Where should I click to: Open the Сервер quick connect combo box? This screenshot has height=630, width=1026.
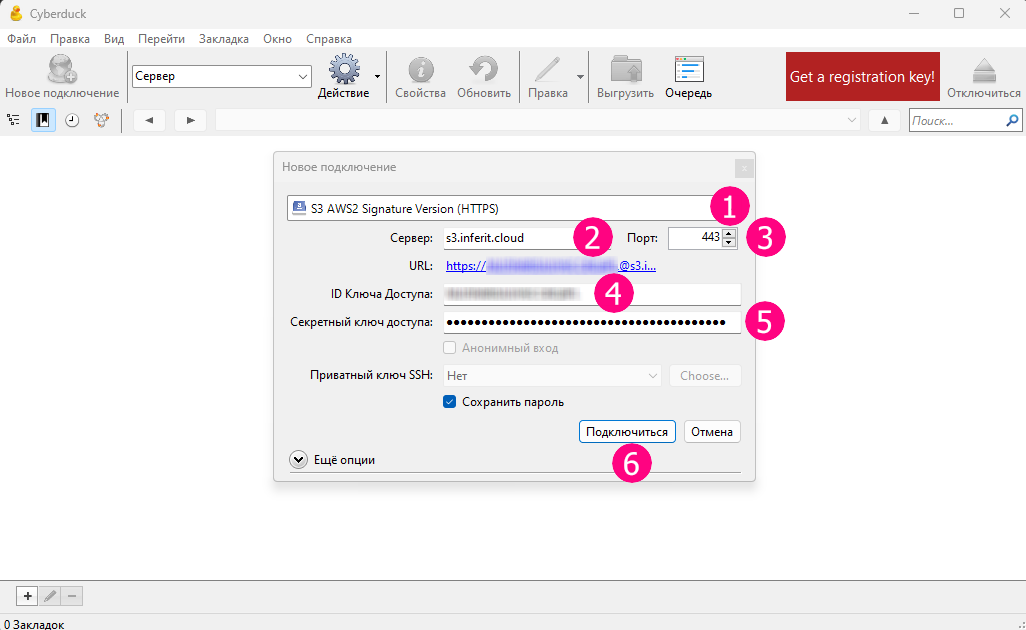(221, 76)
